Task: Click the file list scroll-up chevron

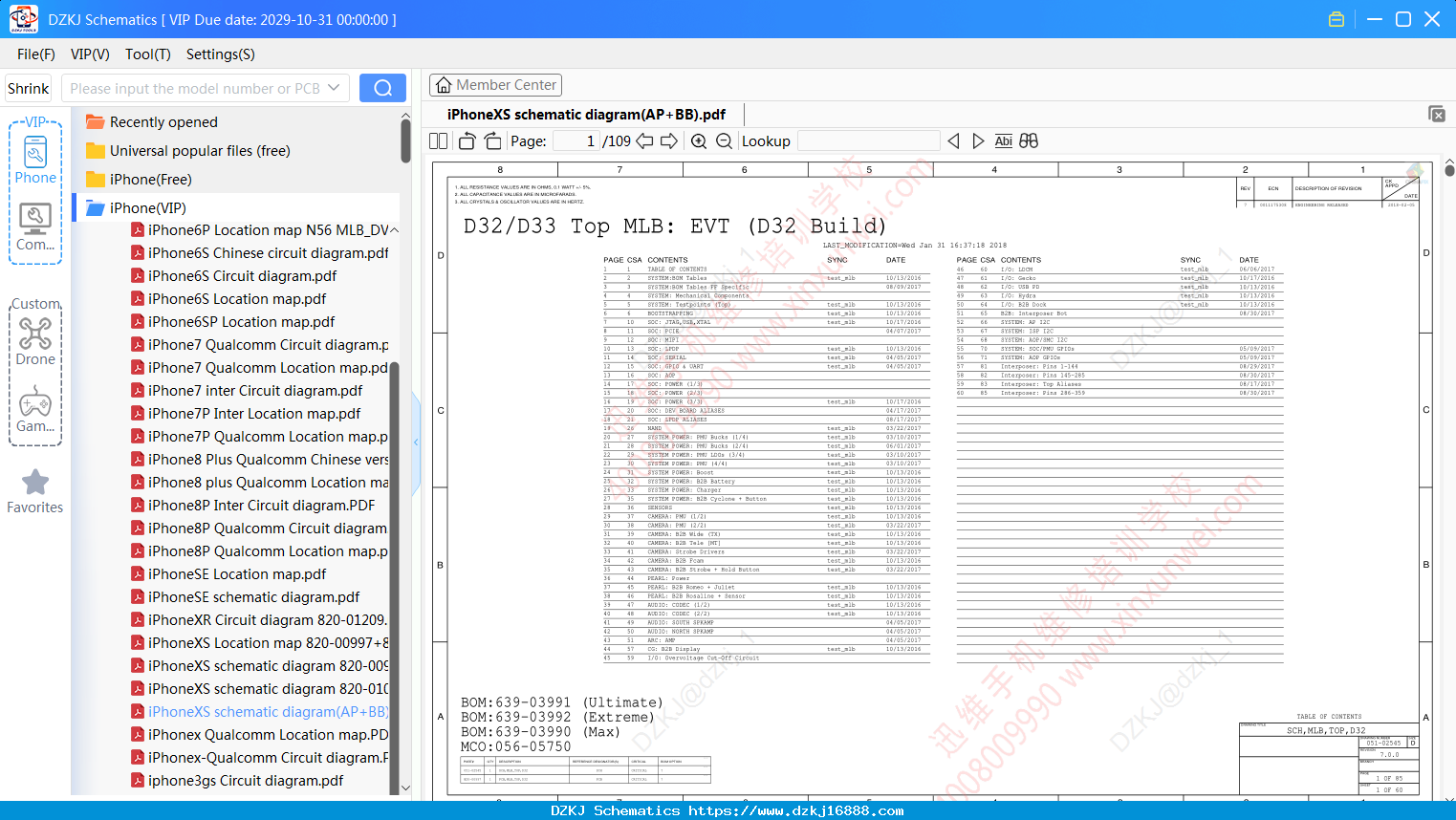Action: [x=394, y=230]
